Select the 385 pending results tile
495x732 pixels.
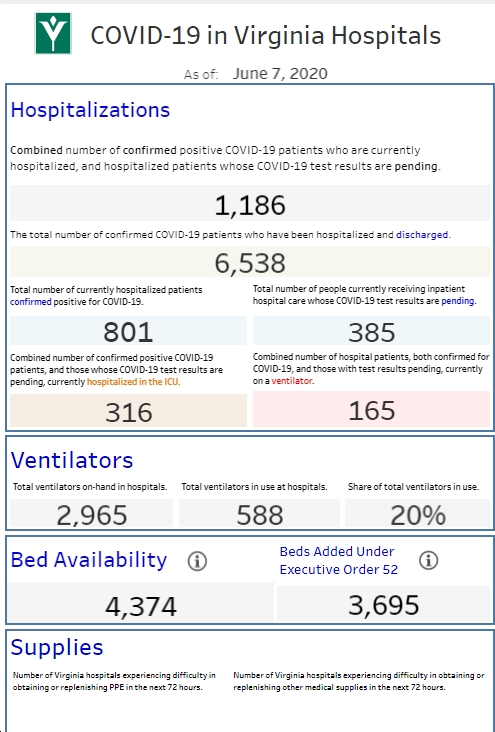pyautogui.click(x=372, y=331)
